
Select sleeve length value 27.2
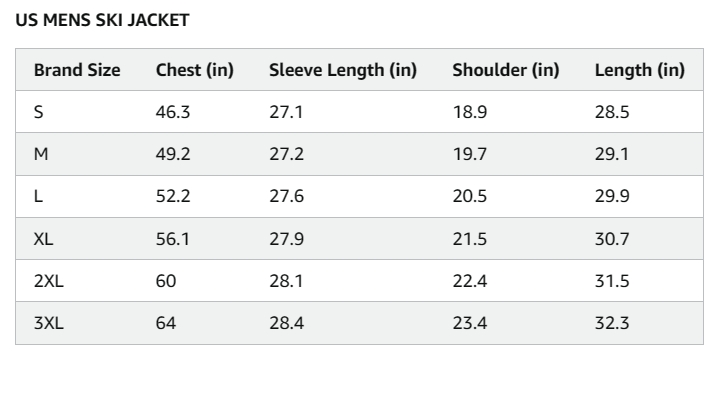(286, 154)
